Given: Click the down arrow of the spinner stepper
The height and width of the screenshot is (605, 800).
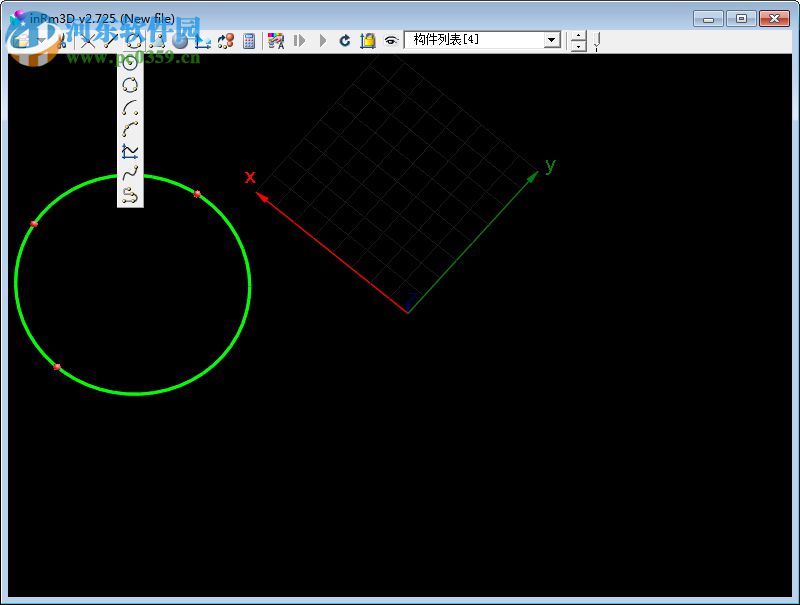Looking at the screenshot, I should 578,45.
